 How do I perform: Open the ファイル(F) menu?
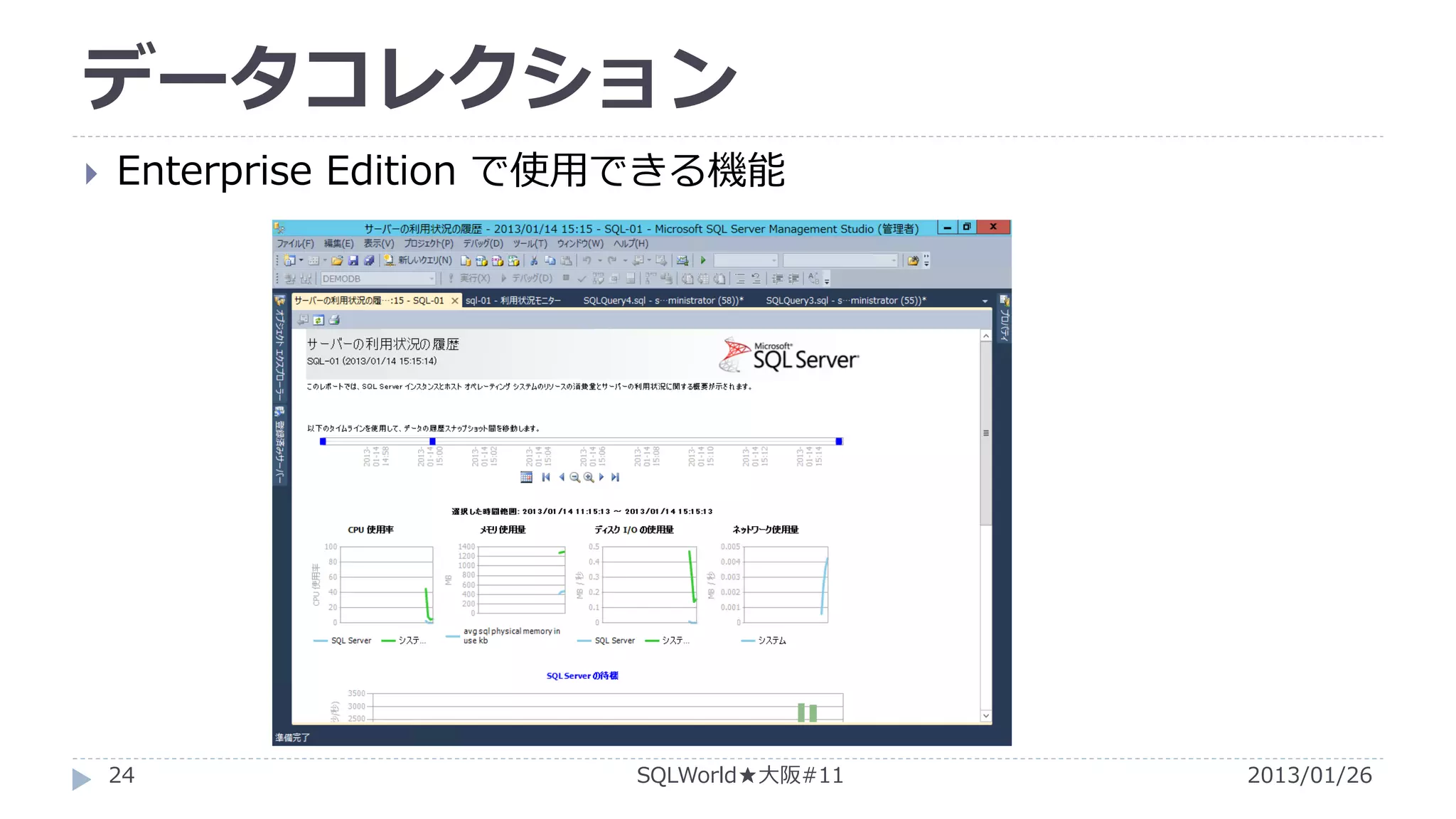click(x=295, y=244)
